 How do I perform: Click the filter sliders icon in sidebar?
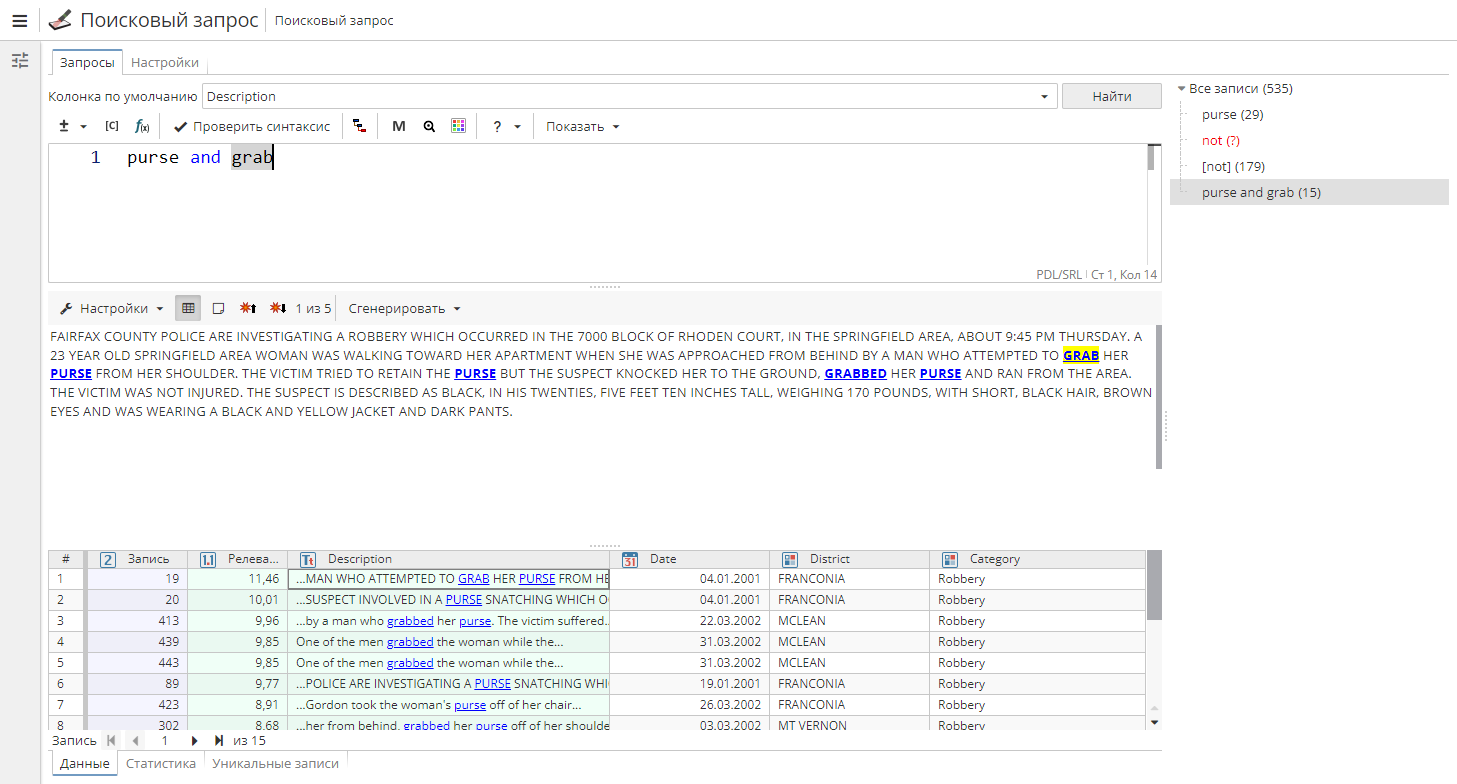(20, 61)
